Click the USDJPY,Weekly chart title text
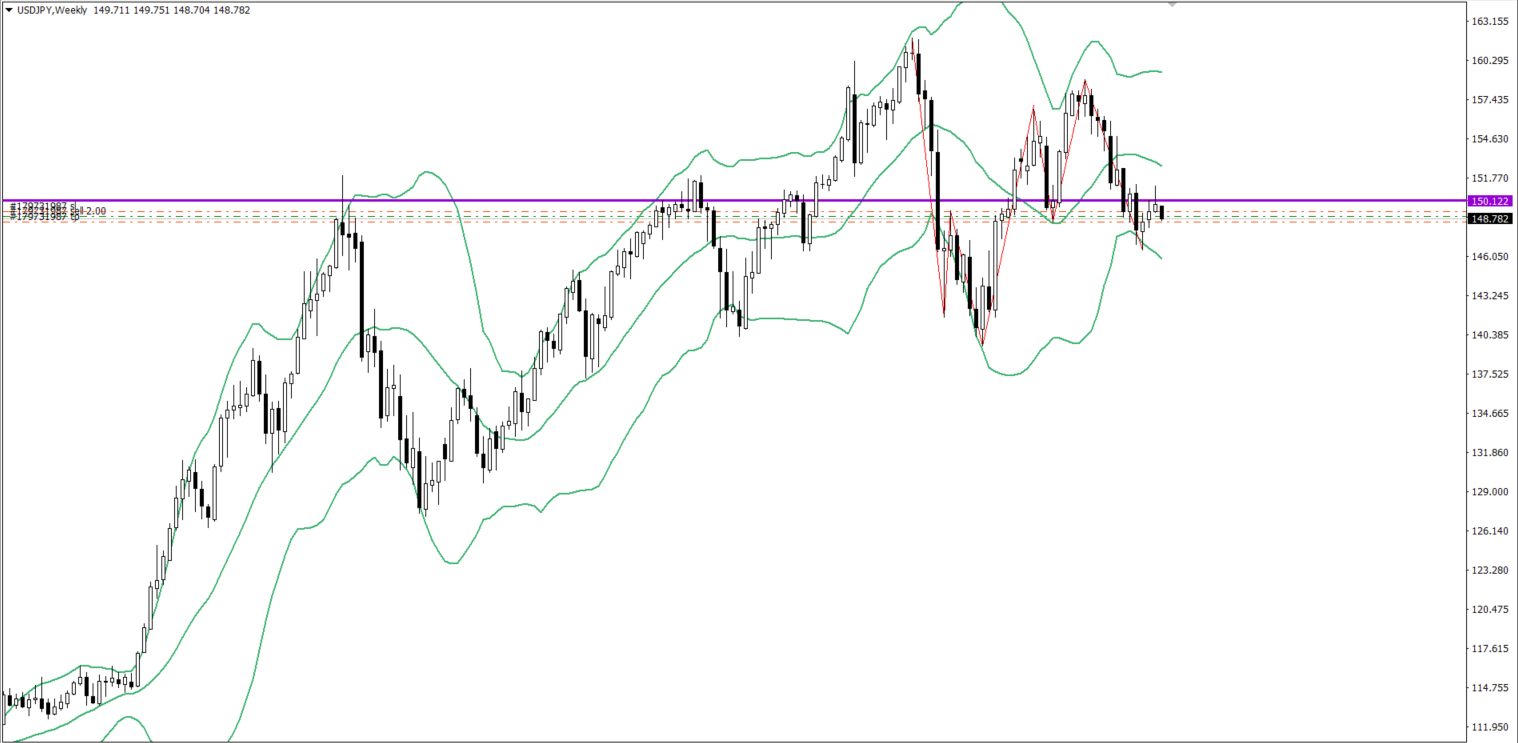Viewport: 1518px width, 743px height. point(52,9)
